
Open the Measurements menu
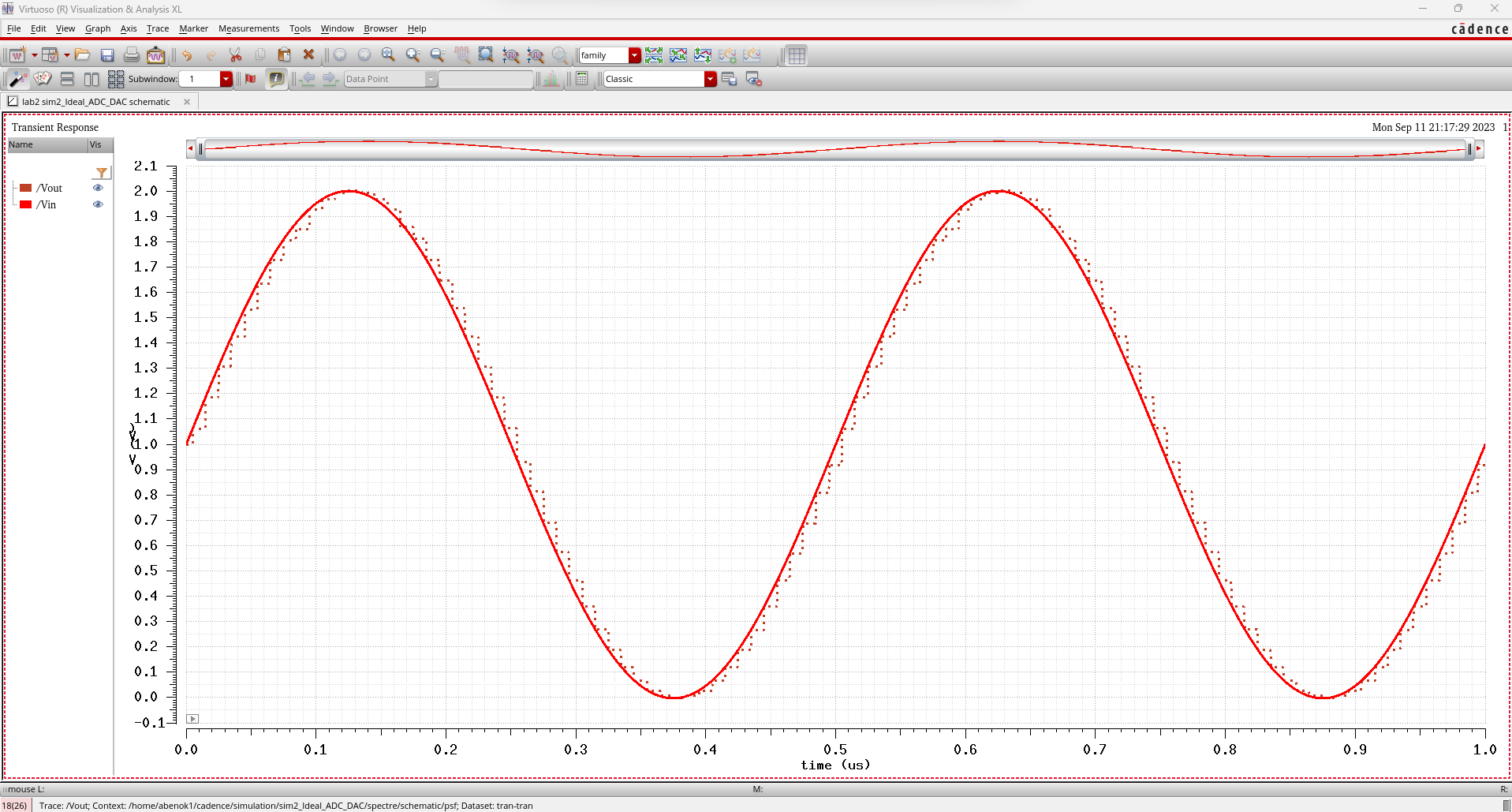pyautogui.click(x=248, y=28)
